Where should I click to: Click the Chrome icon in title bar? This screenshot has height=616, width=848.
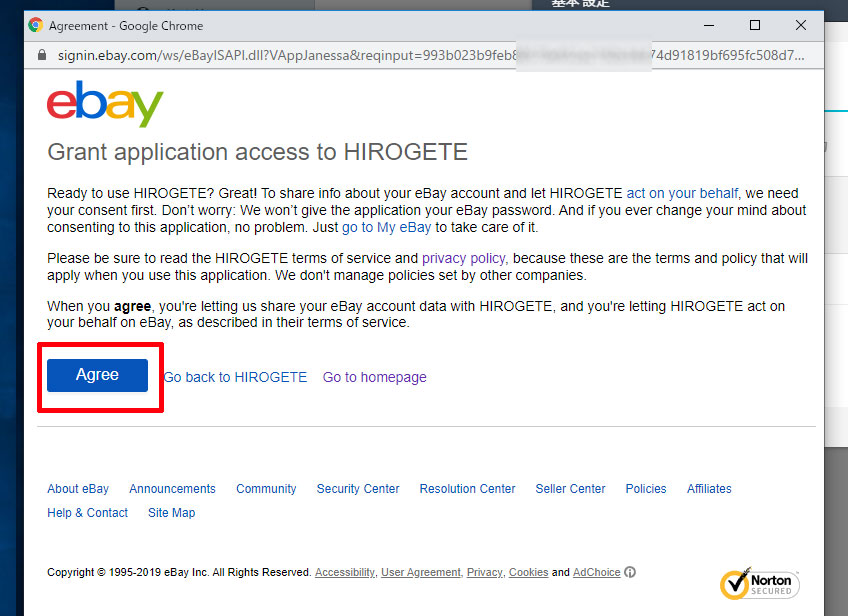[x=36, y=25]
